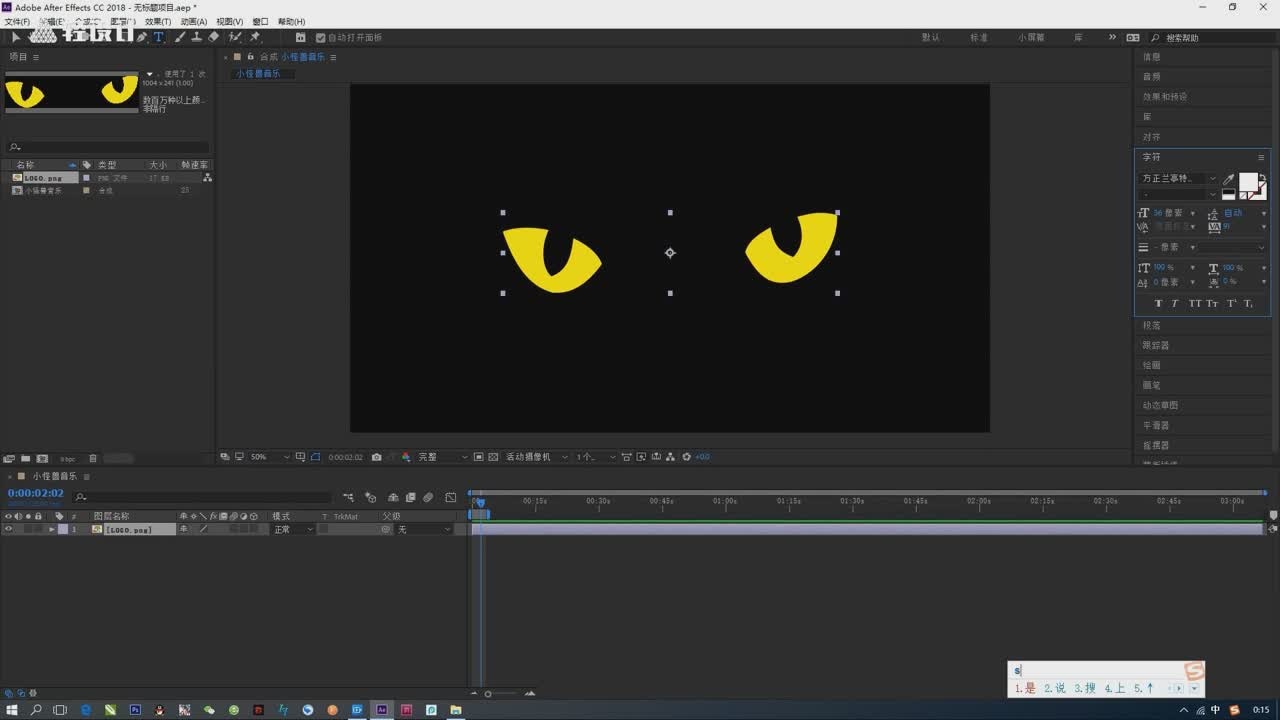Open the graph editor in the timeline
Image resolution: width=1280 pixels, height=720 pixels.
[x=451, y=497]
